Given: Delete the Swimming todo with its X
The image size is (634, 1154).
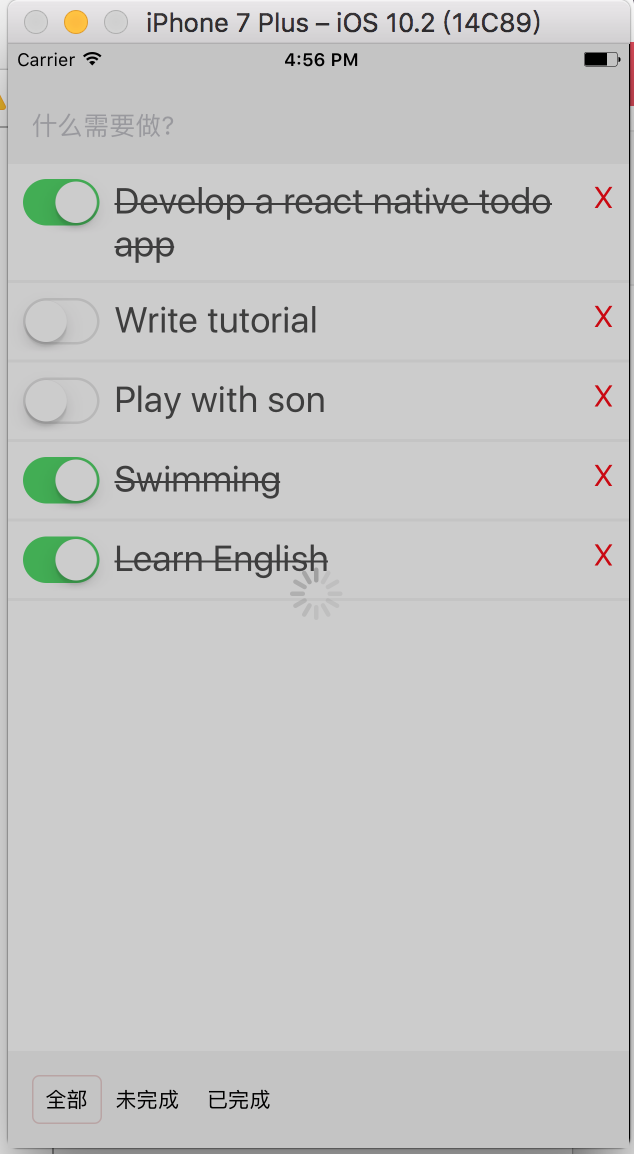Looking at the screenshot, I should [x=603, y=476].
